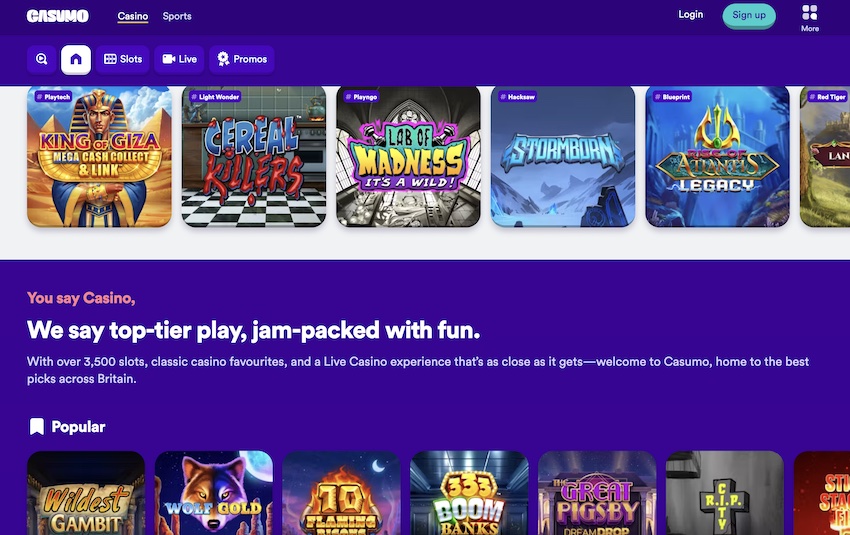Open the 333 Boom Banks game
Screen dimensions: 850x535
pyautogui.click(x=469, y=493)
